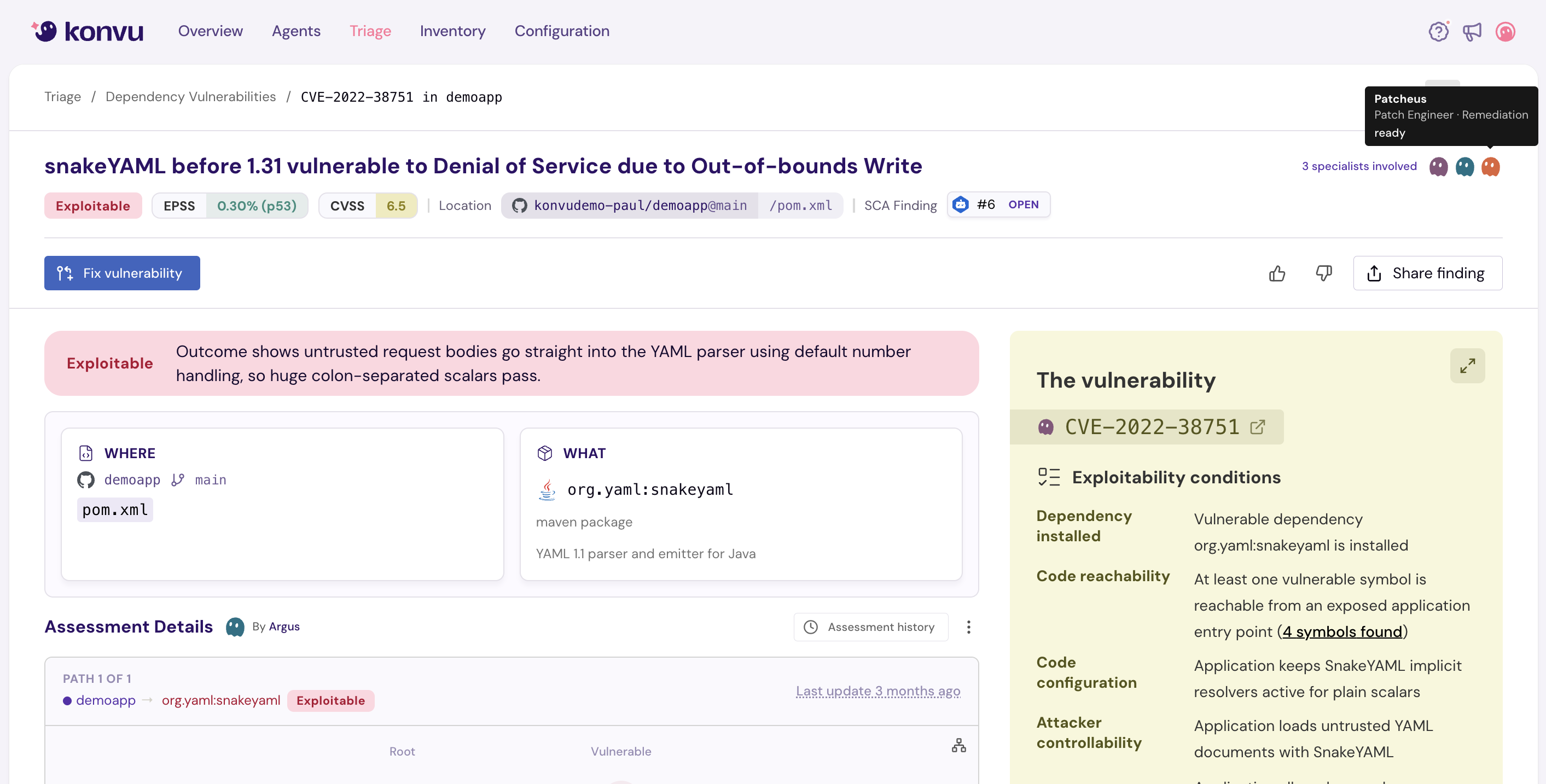Open CVE-2022-38751 external link icon

(1257, 427)
